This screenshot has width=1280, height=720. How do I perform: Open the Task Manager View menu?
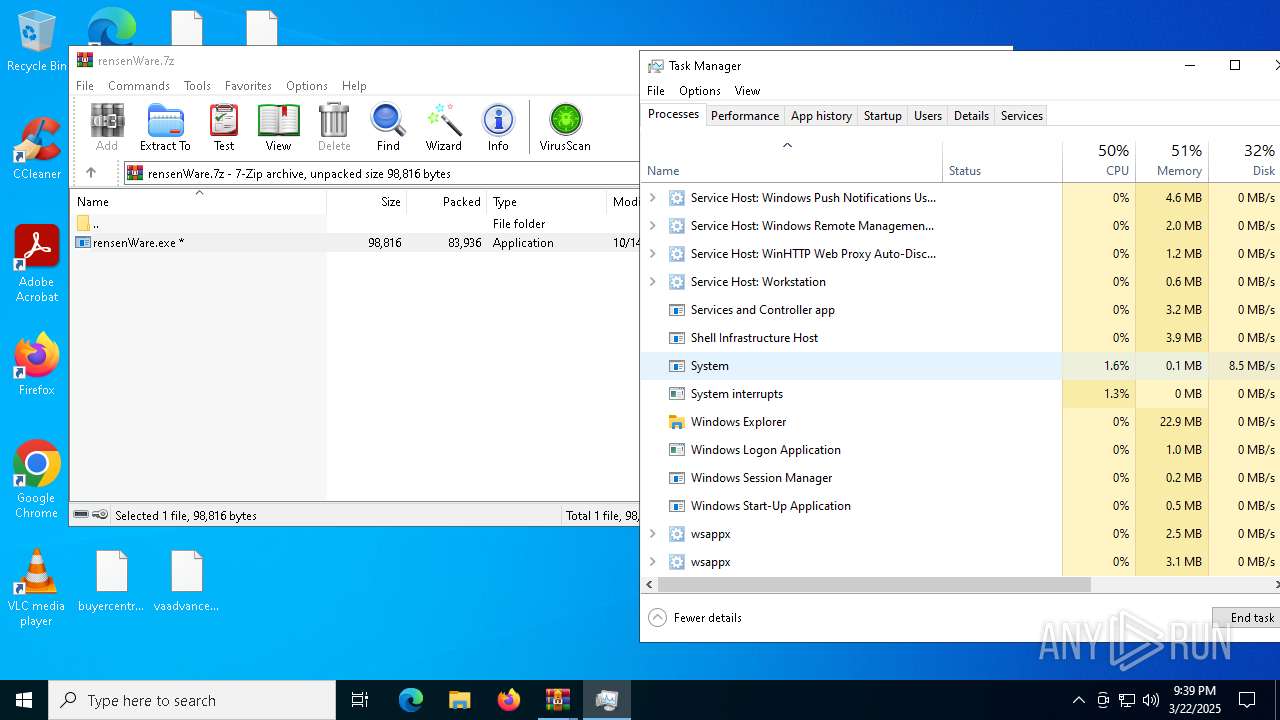click(747, 91)
